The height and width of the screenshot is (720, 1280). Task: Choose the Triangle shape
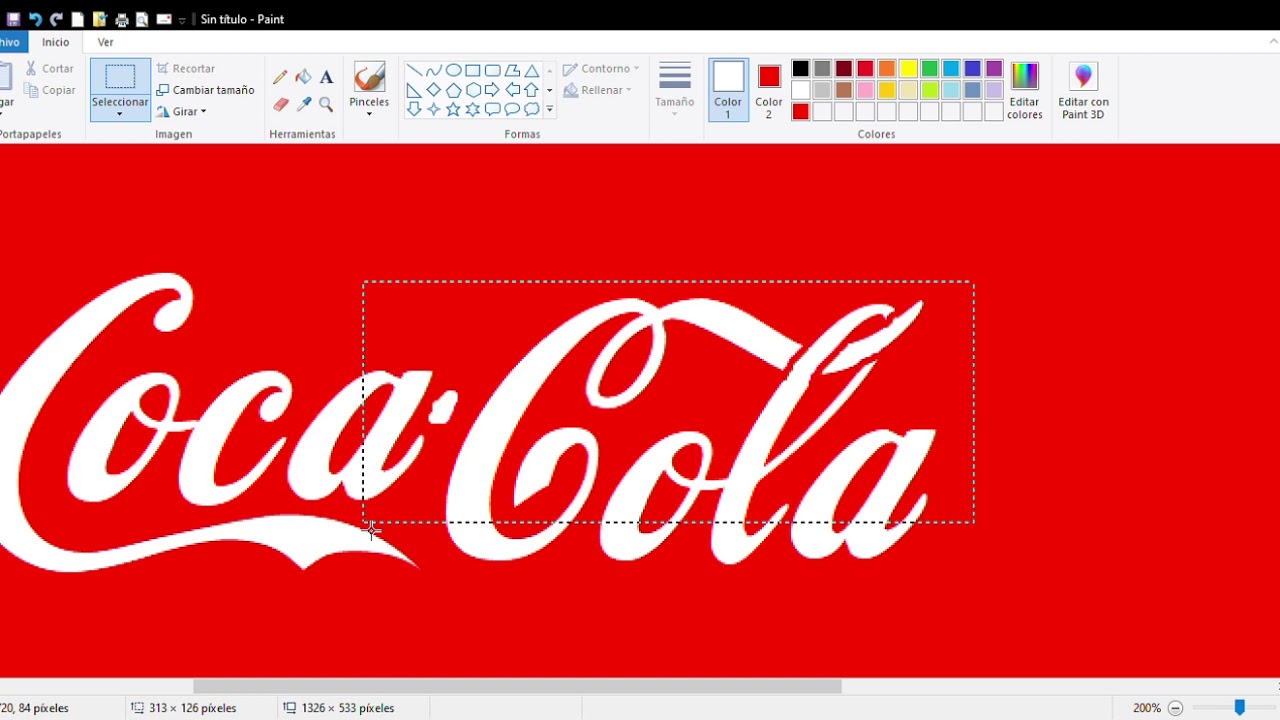click(532, 71)
